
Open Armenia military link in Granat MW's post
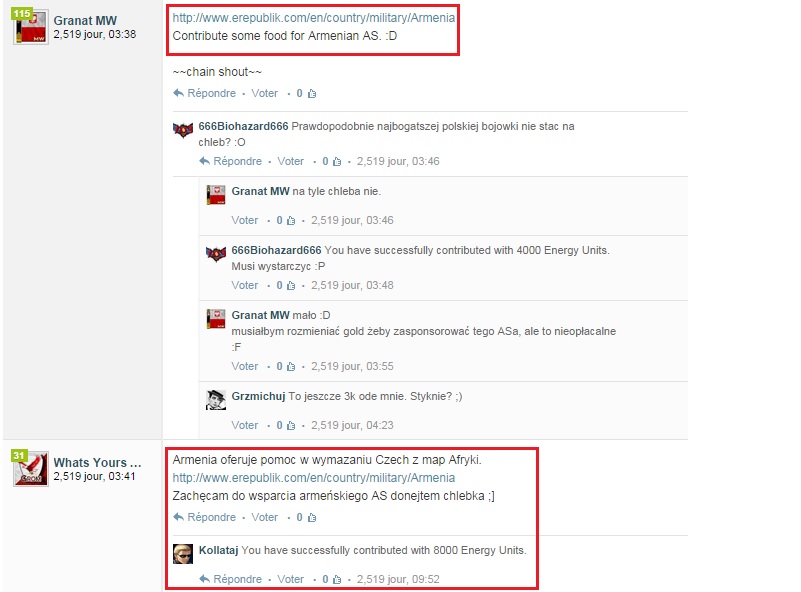(x=314, y=18)
